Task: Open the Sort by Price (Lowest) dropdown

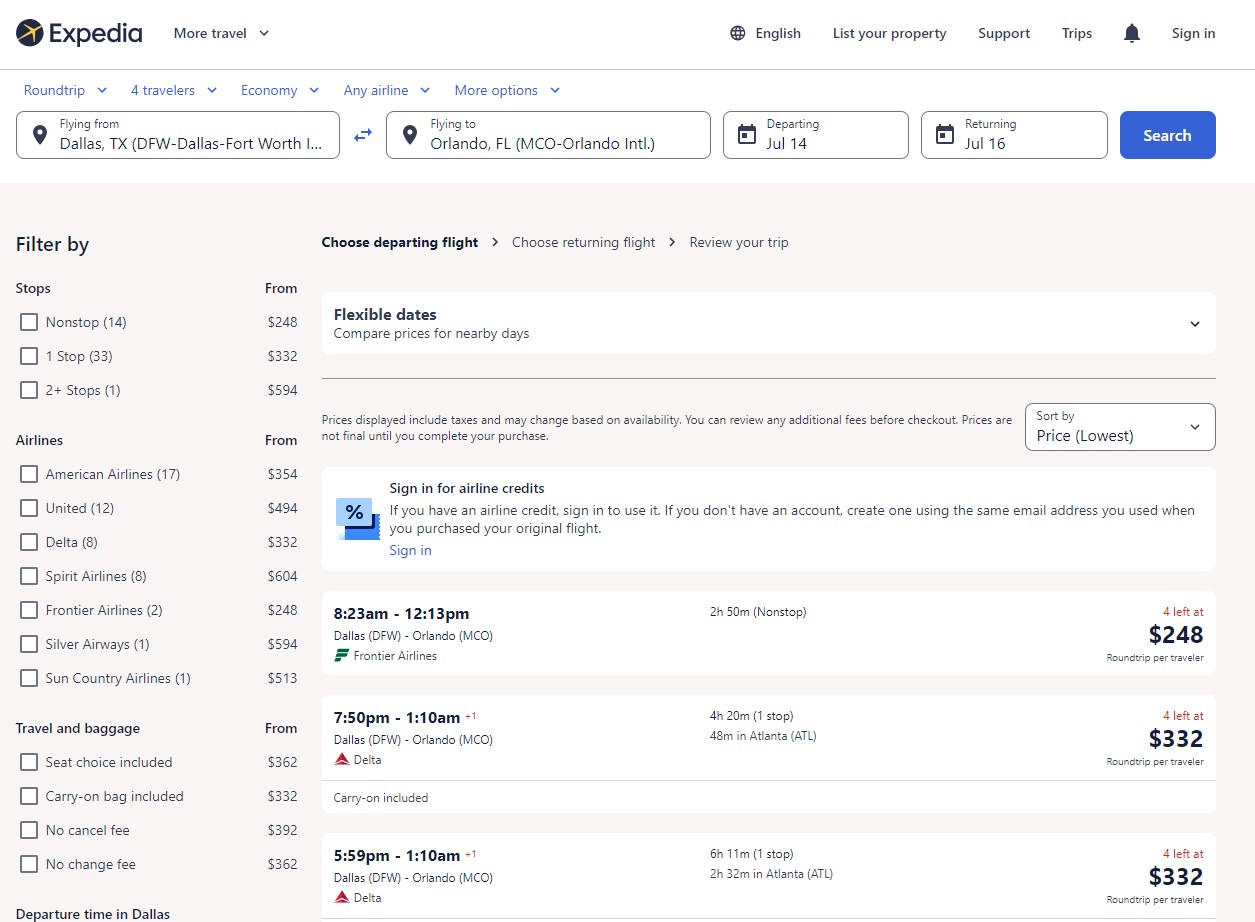Action: (1120, 427)
